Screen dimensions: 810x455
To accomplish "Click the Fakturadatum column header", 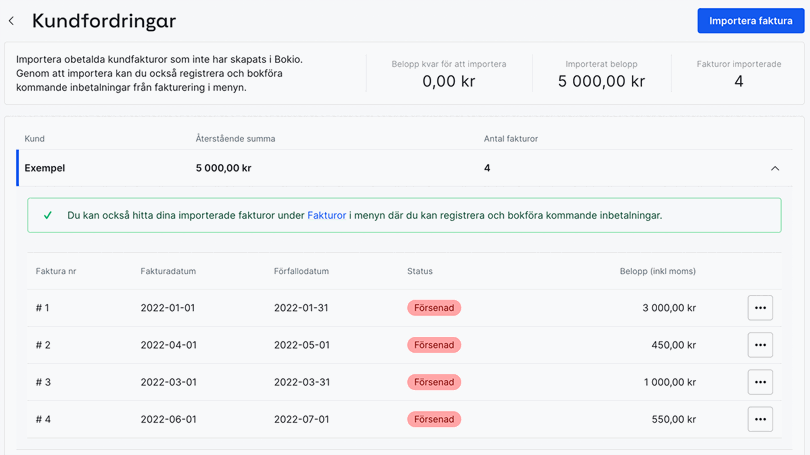I will click(x=168, y=271).
